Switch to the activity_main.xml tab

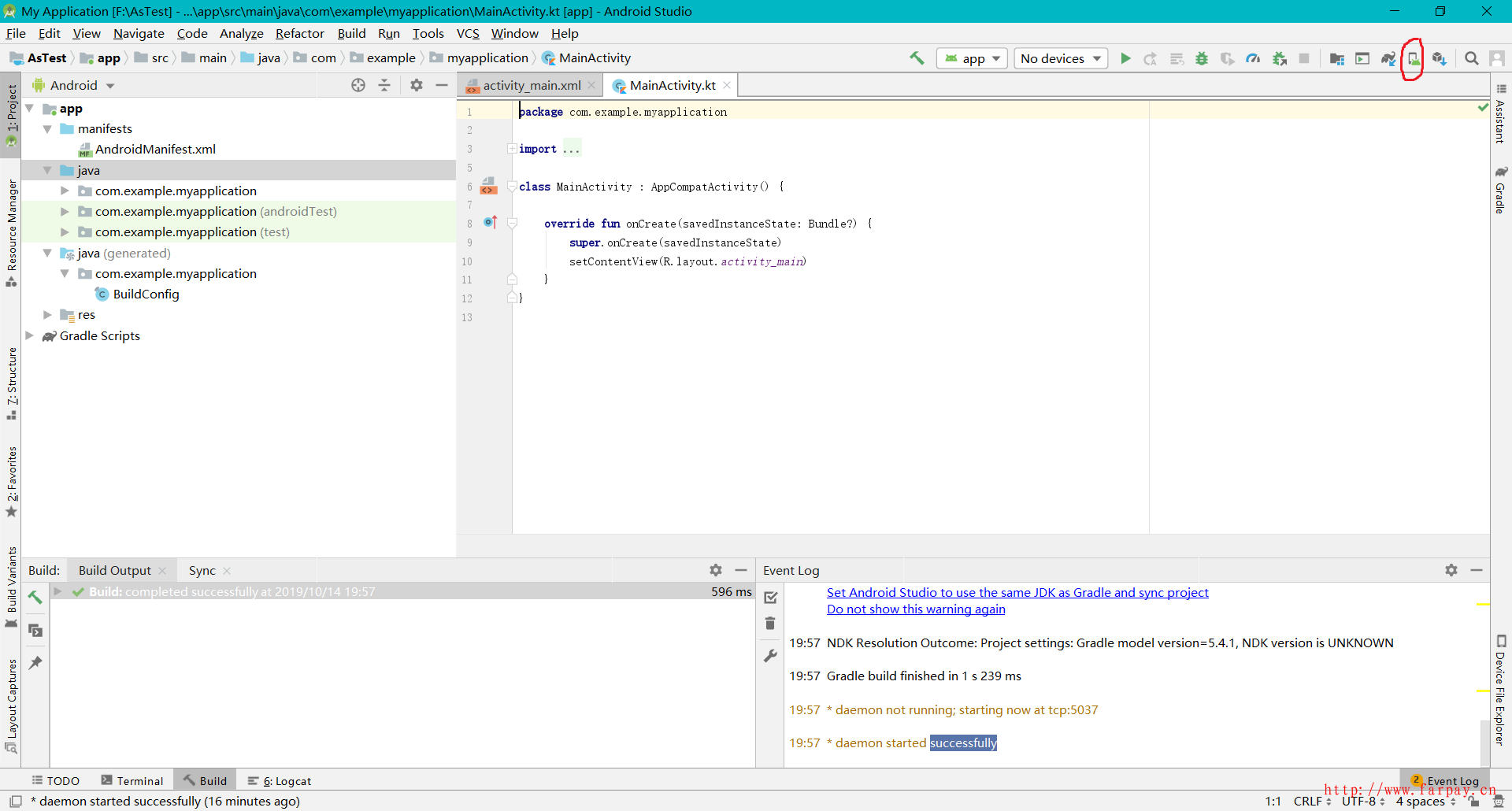[532, 85]
